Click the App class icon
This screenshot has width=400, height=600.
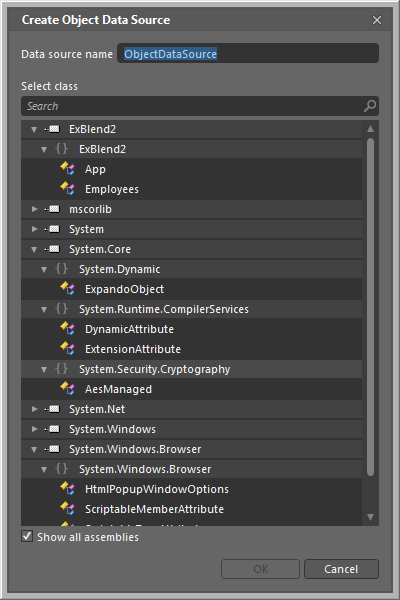click(67, 168)
